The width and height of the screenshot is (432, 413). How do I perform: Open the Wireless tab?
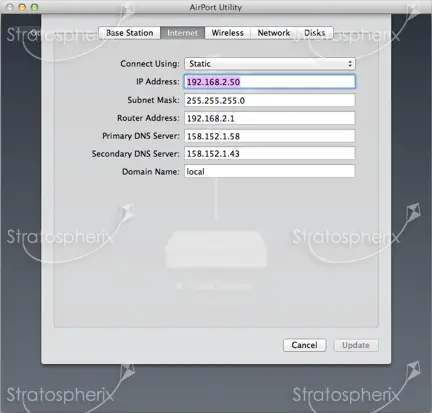(x=227, y=33)
